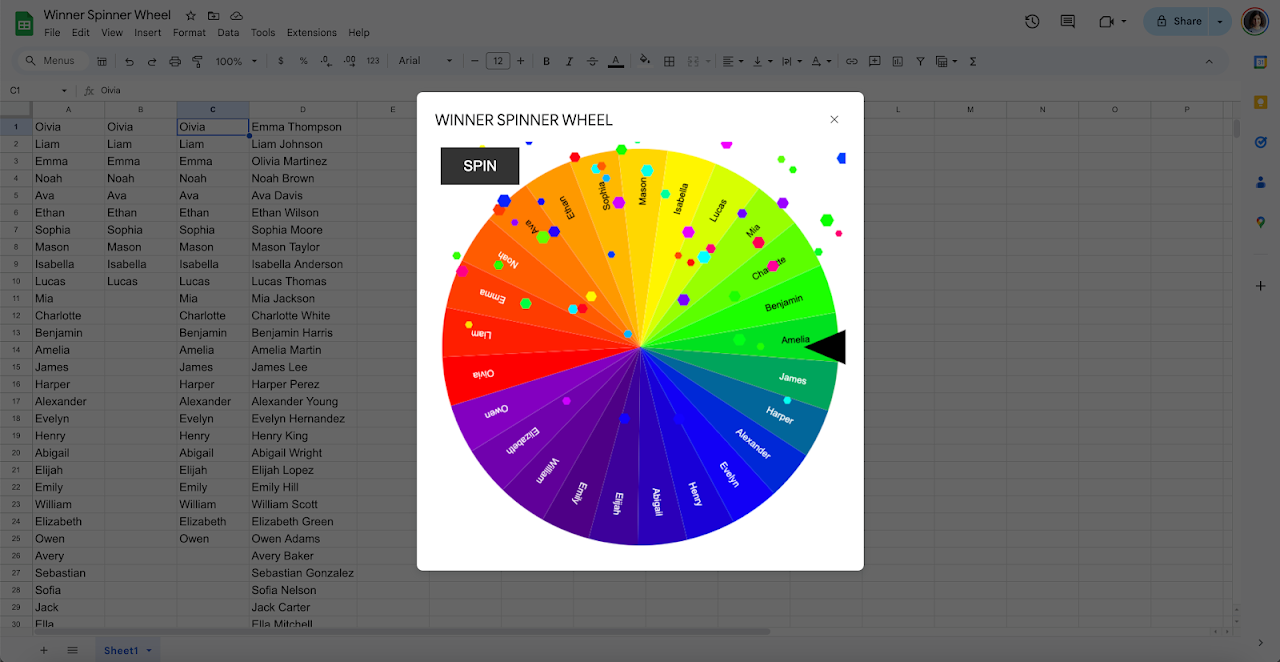
Task: Apply currency format with dollar icon
Action: 280,62
